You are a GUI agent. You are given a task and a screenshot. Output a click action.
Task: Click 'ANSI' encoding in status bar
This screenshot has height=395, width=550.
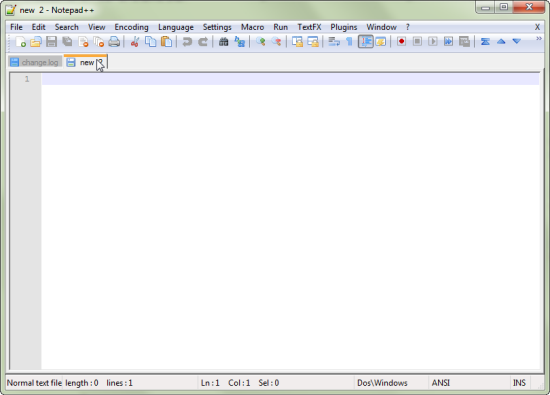tap(441, 383)
